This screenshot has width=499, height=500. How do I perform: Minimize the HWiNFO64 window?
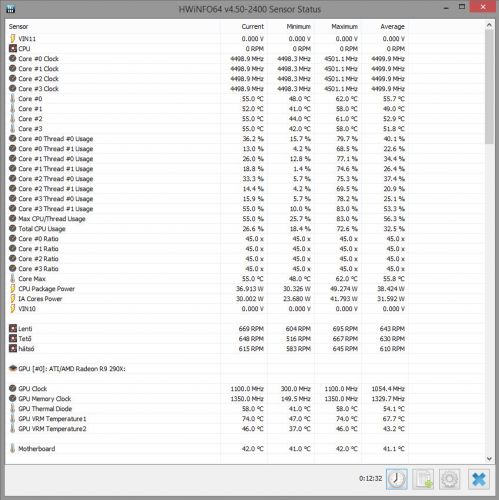coord(446,8)
